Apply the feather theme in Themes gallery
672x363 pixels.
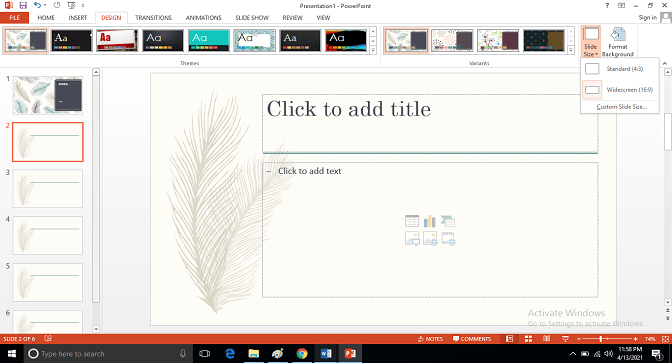26,41
